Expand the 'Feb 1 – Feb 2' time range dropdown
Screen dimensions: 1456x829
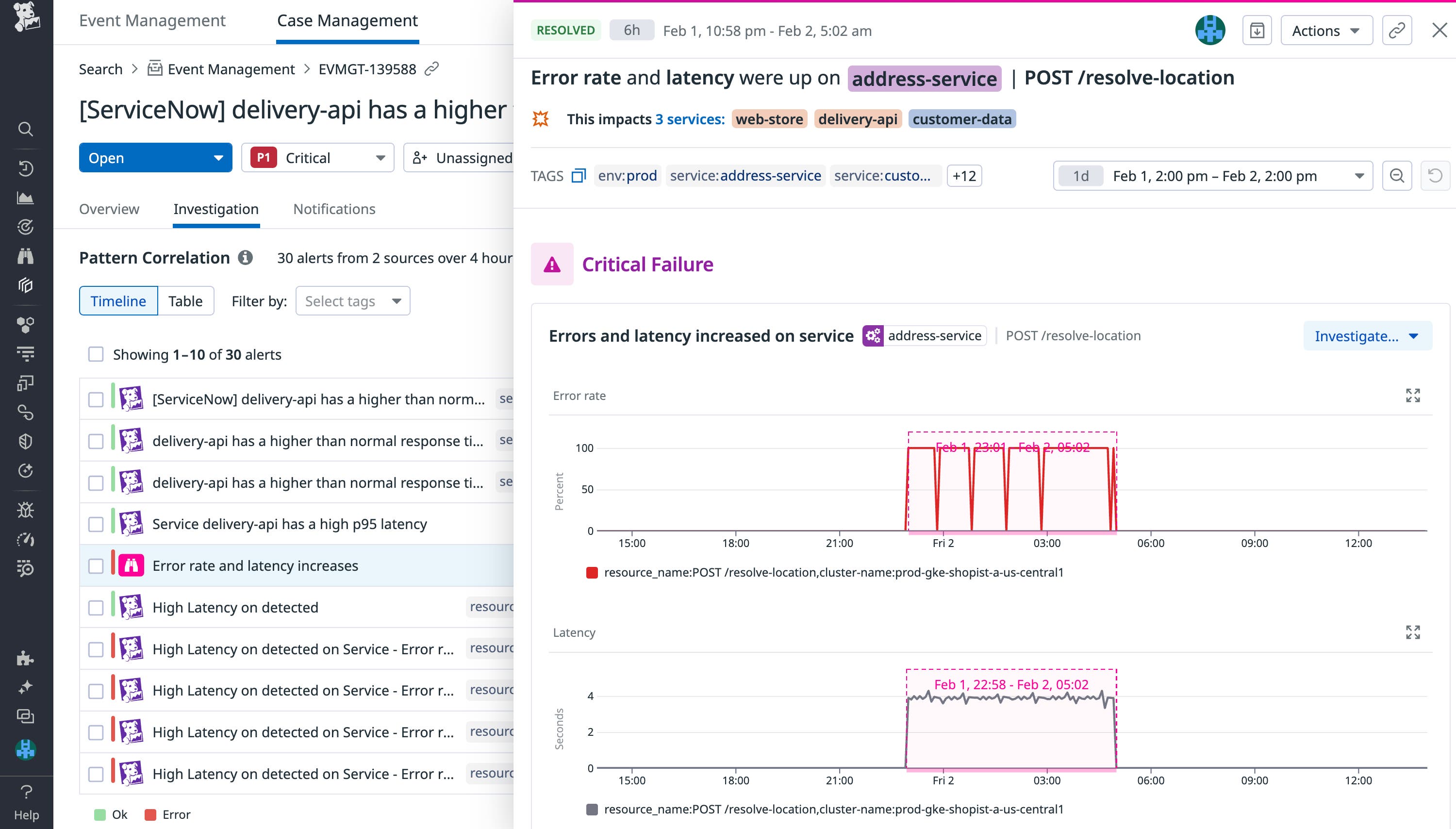[1360, 175]
